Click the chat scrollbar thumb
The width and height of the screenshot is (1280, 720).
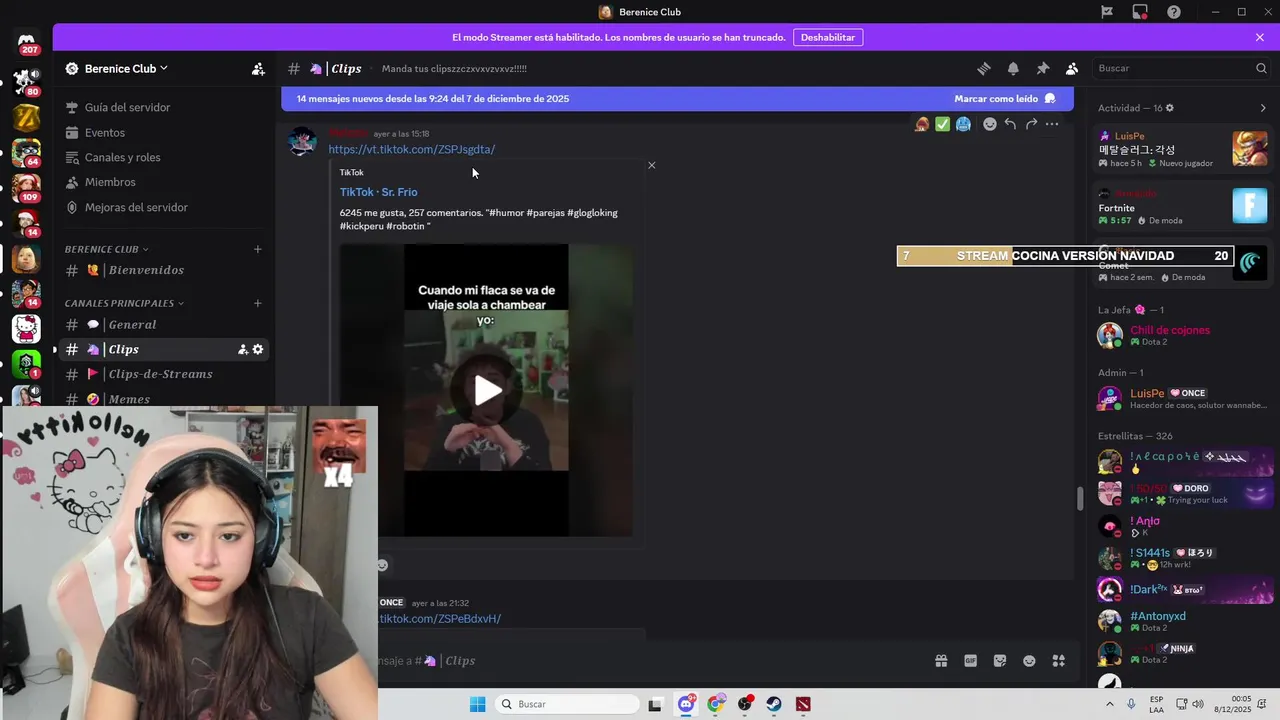click(1079, 499)
